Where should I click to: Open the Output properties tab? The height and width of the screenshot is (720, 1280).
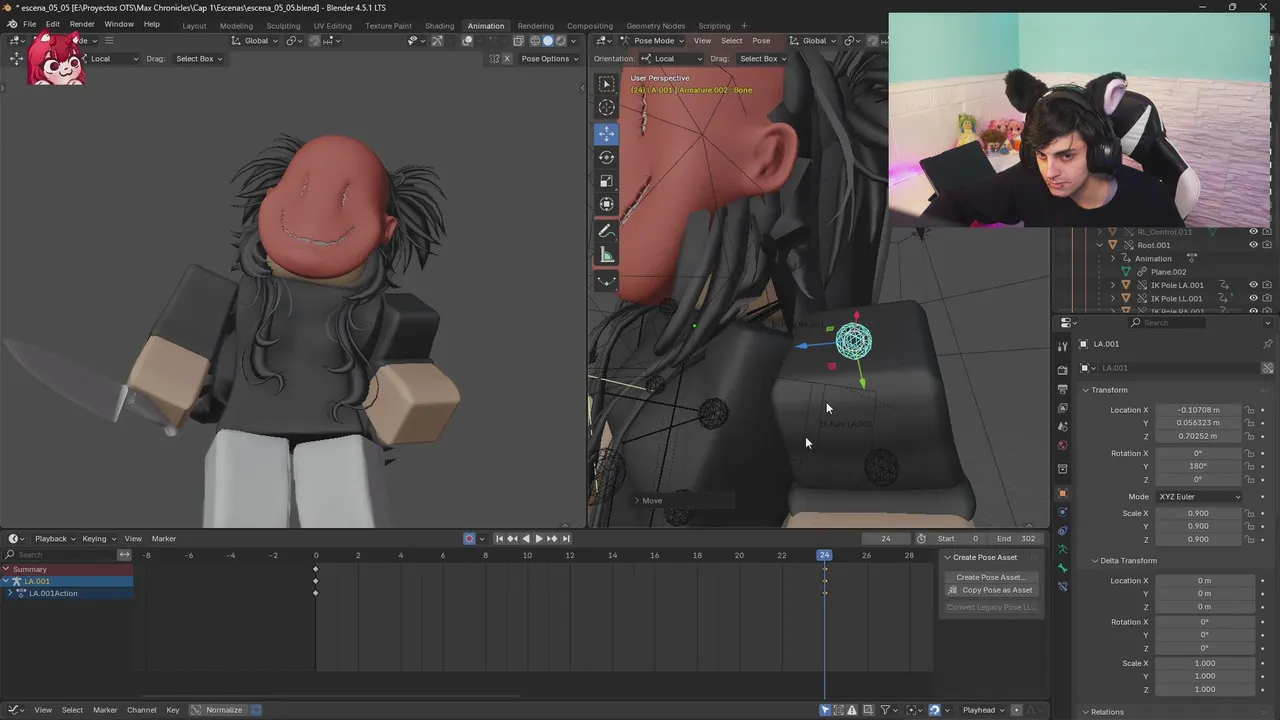click(x=1062, y=389)
